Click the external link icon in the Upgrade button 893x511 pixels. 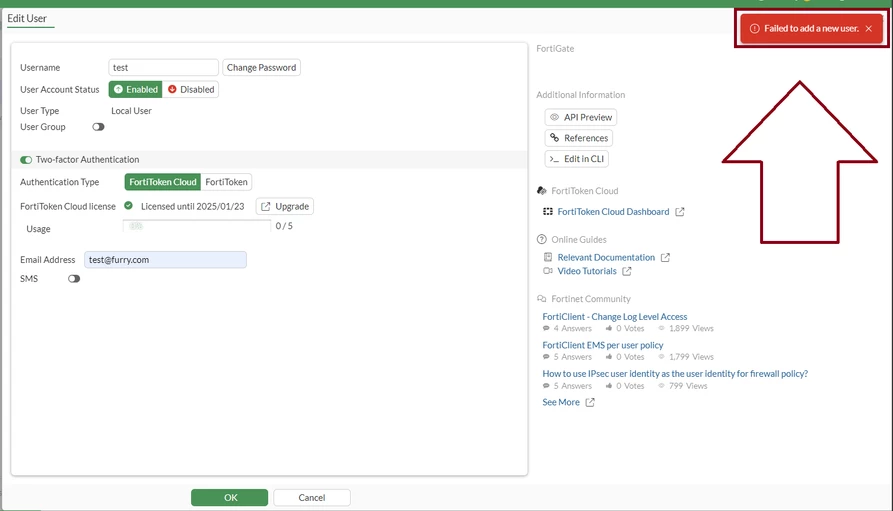pyautogui.click(x=265, y=206)
